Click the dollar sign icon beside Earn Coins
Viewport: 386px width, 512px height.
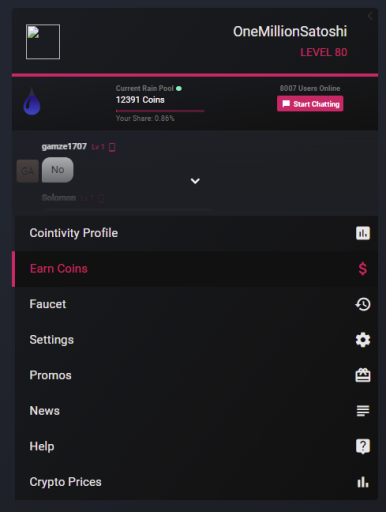coord(363,269)
